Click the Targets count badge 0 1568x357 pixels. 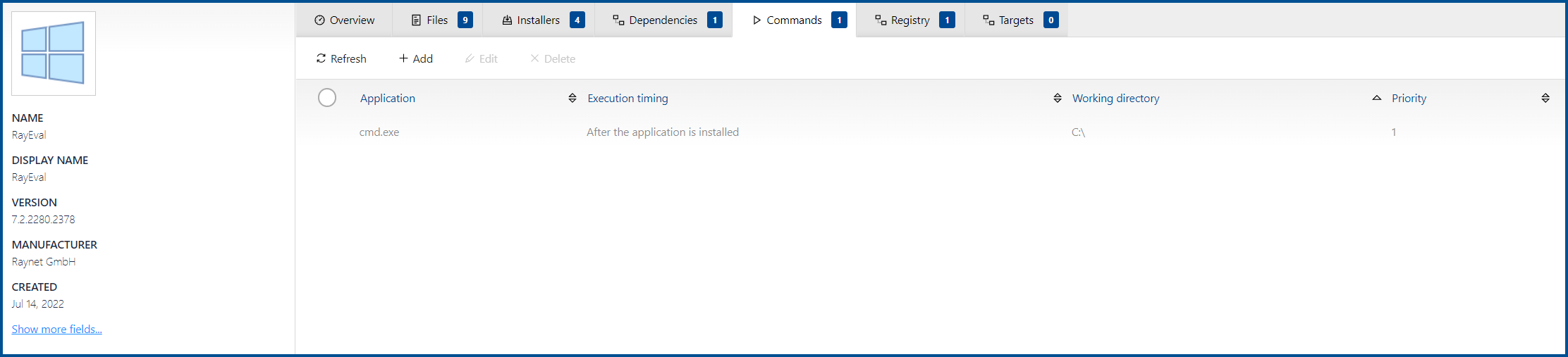pyautogui.click(x=1051, y=20)
